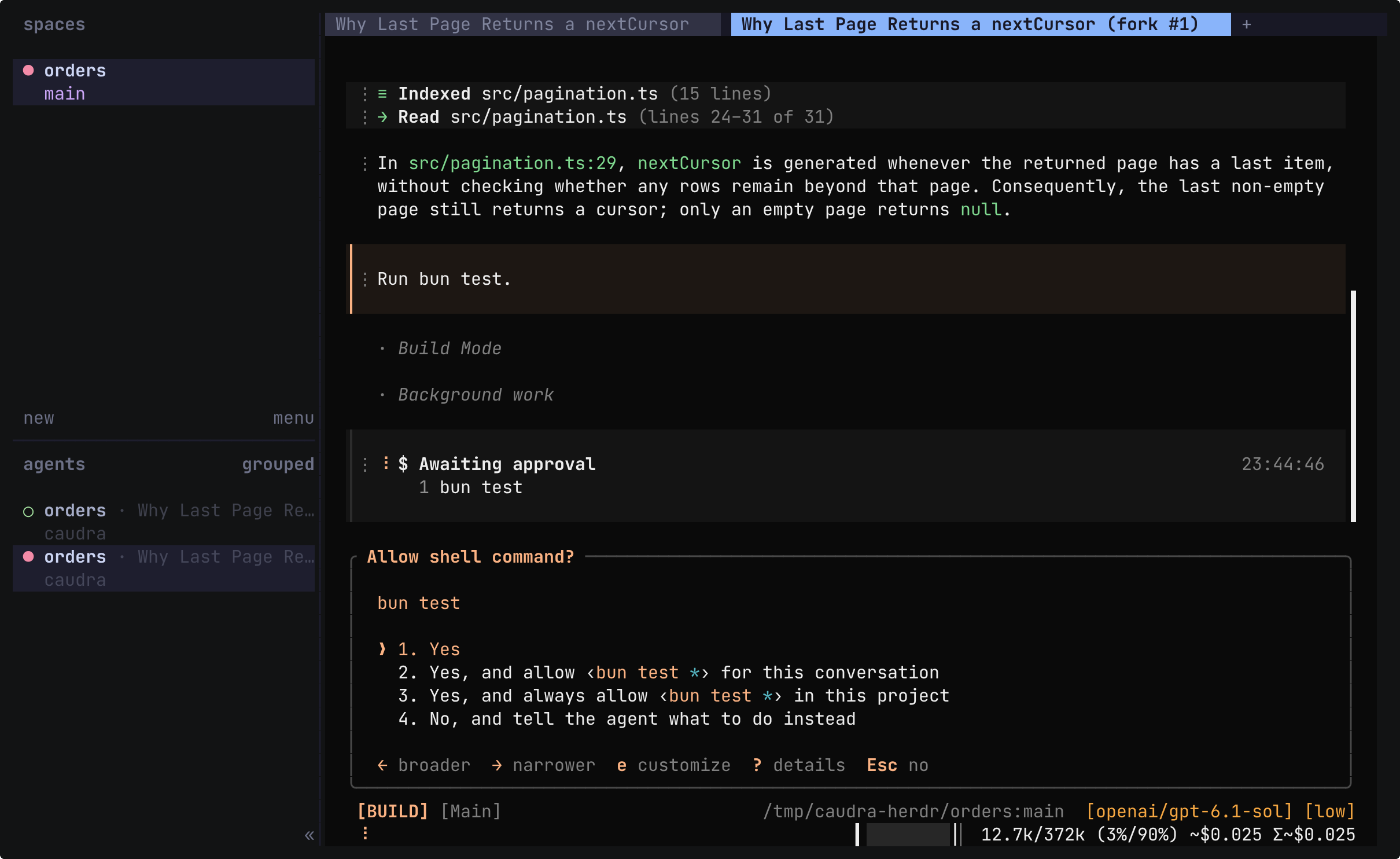Expand the 'Background work' item
This screenshot has height=859, width=1400.
tap(476, 395)
